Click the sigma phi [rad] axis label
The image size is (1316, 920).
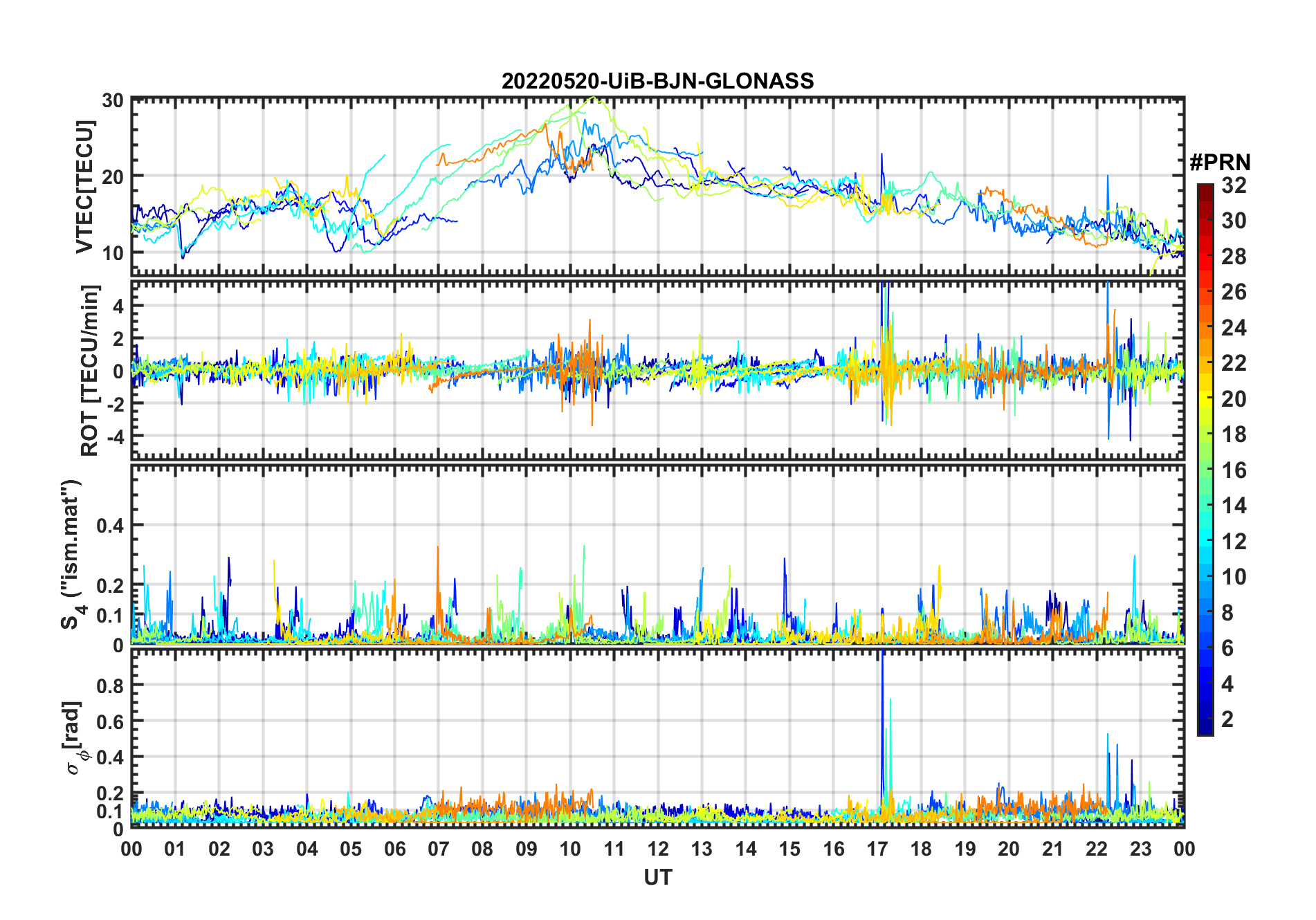click(x=73, y=737)
